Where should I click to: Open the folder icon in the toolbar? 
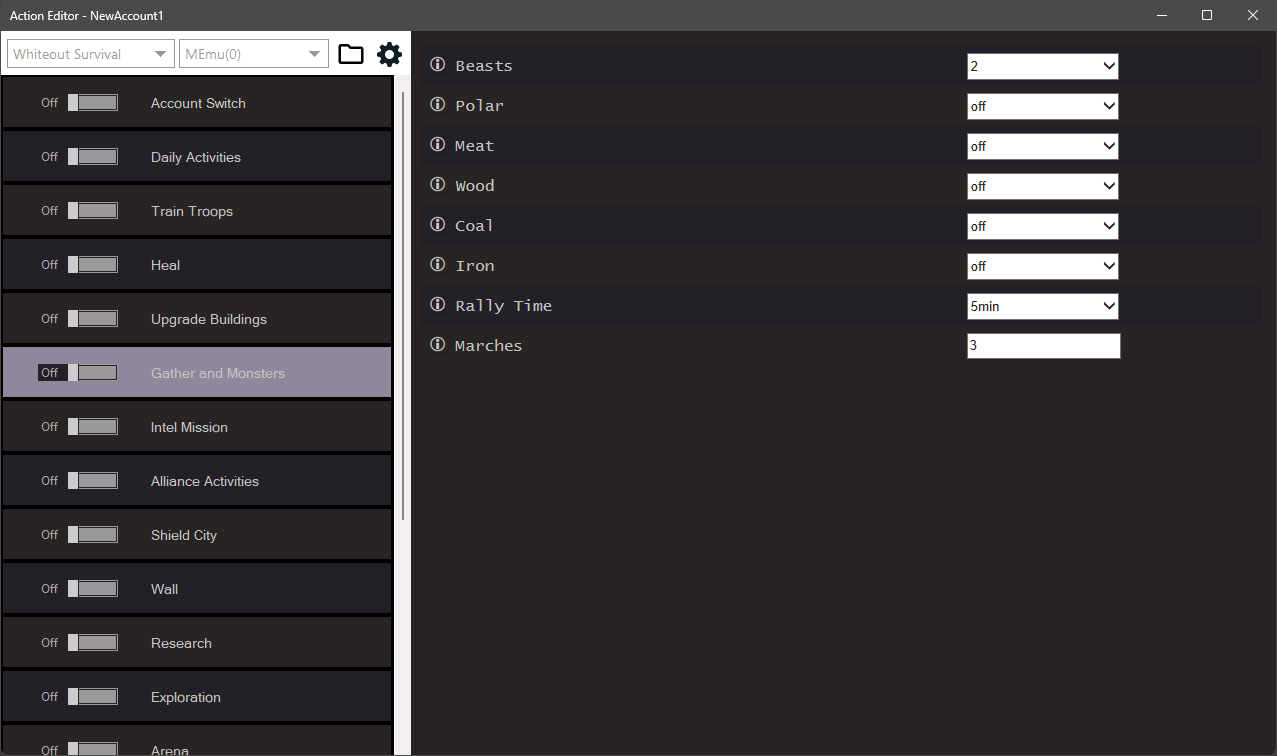[x=351, y=54]
